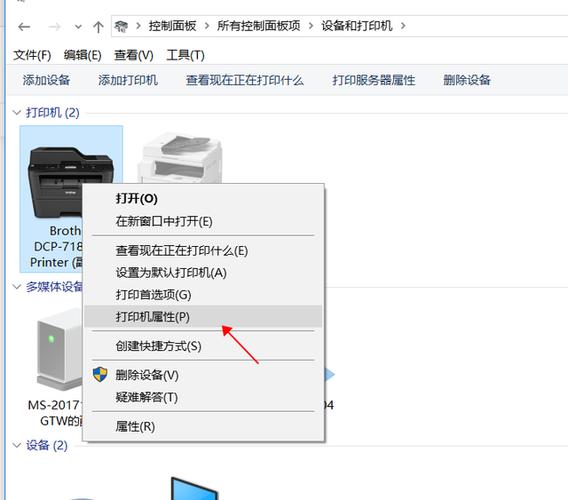Navigate to 所有控制面板项 breadcrumb
The width and height of the screenshot is (568, 500).
pyautogui.click(x=259, y=26)
